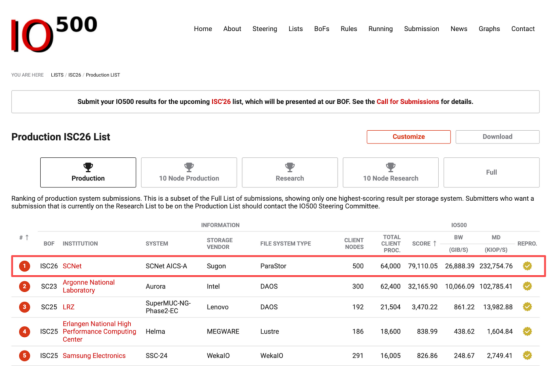The height and width of the screenshot is (367, 553).
Task: Switch to the 10 Node Research tab
Action: (391, 172)
